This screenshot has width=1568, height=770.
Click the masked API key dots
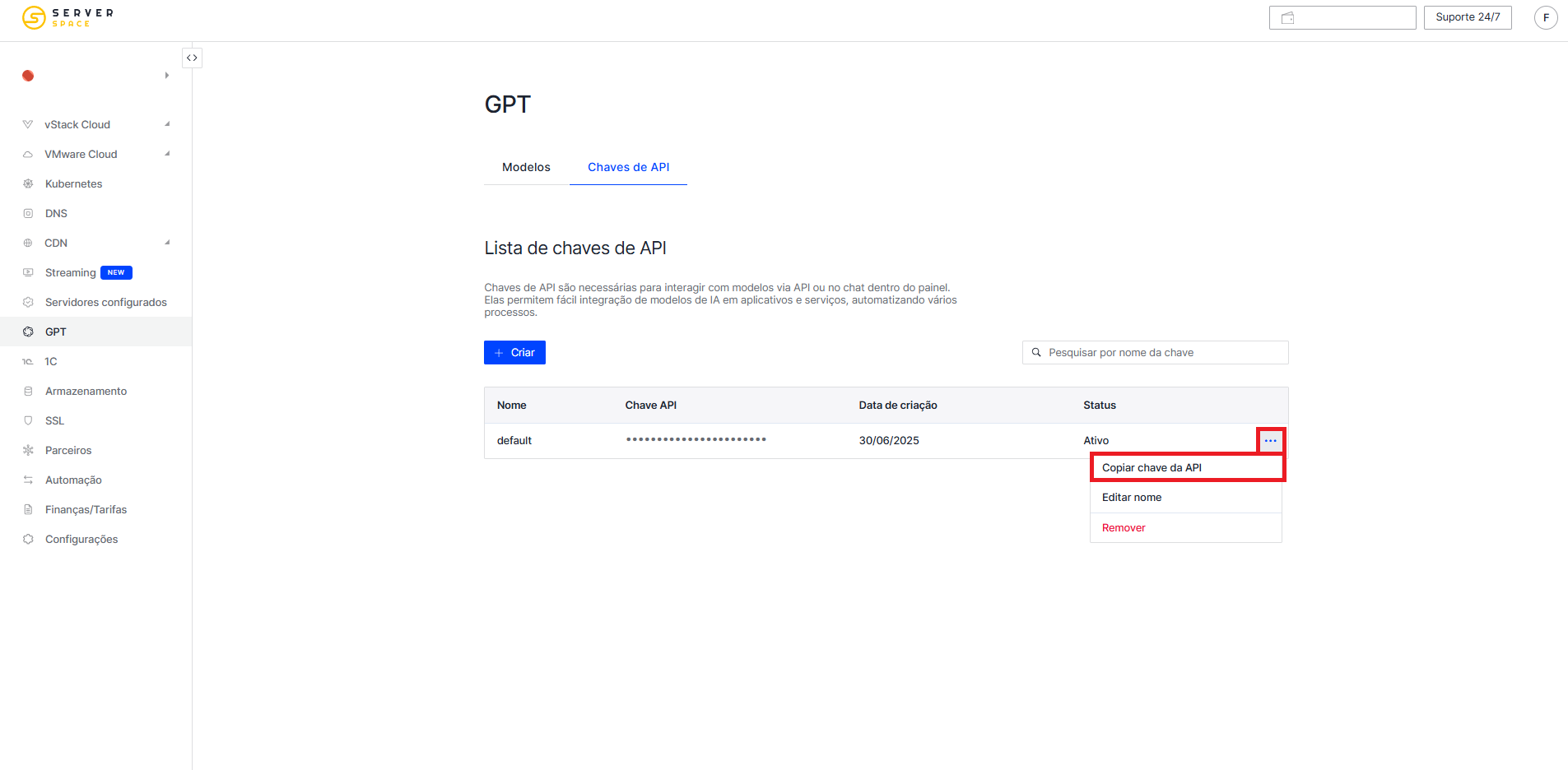(x=696, y=439)
